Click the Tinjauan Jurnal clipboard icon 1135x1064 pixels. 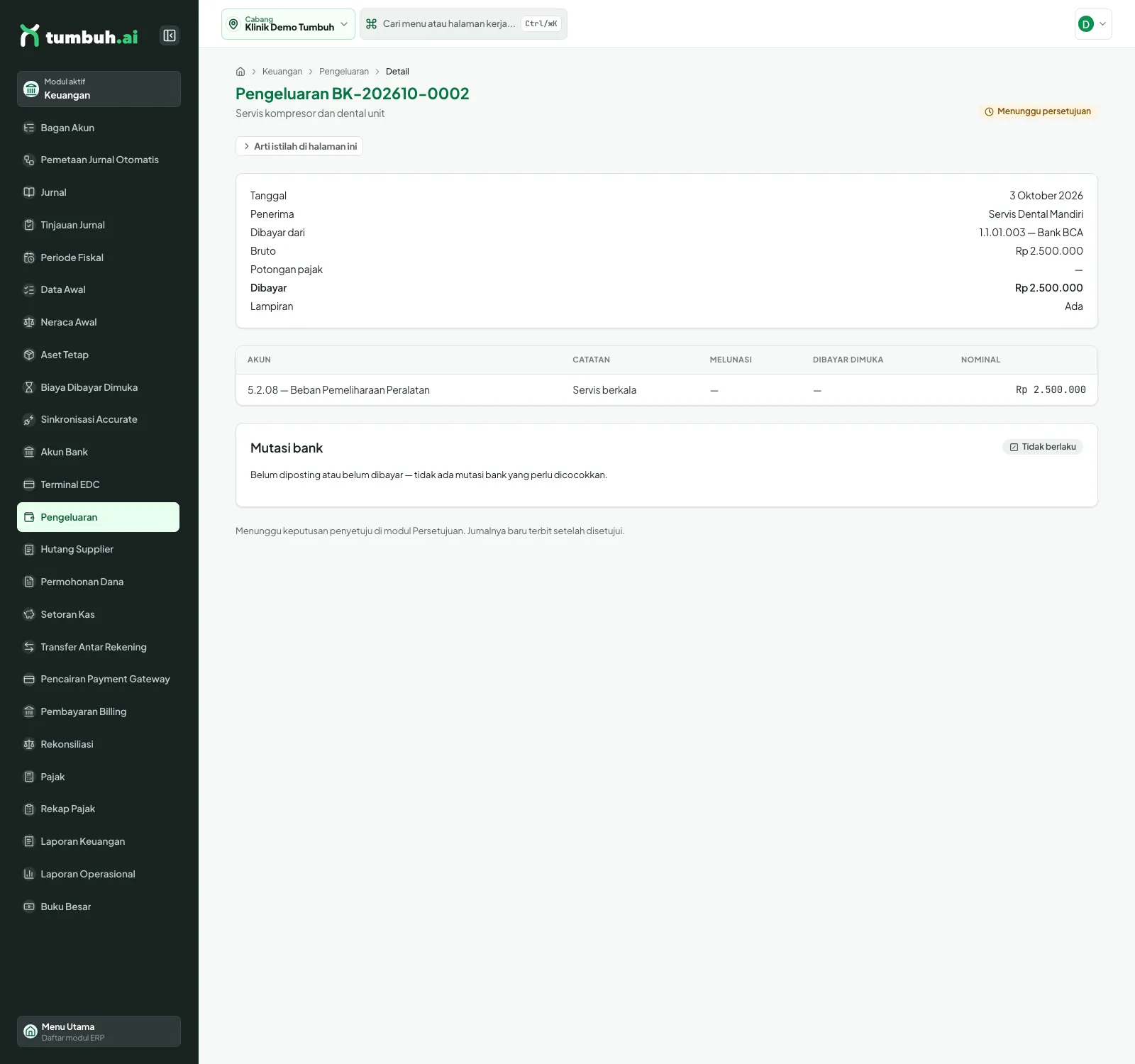coord(29,225)
